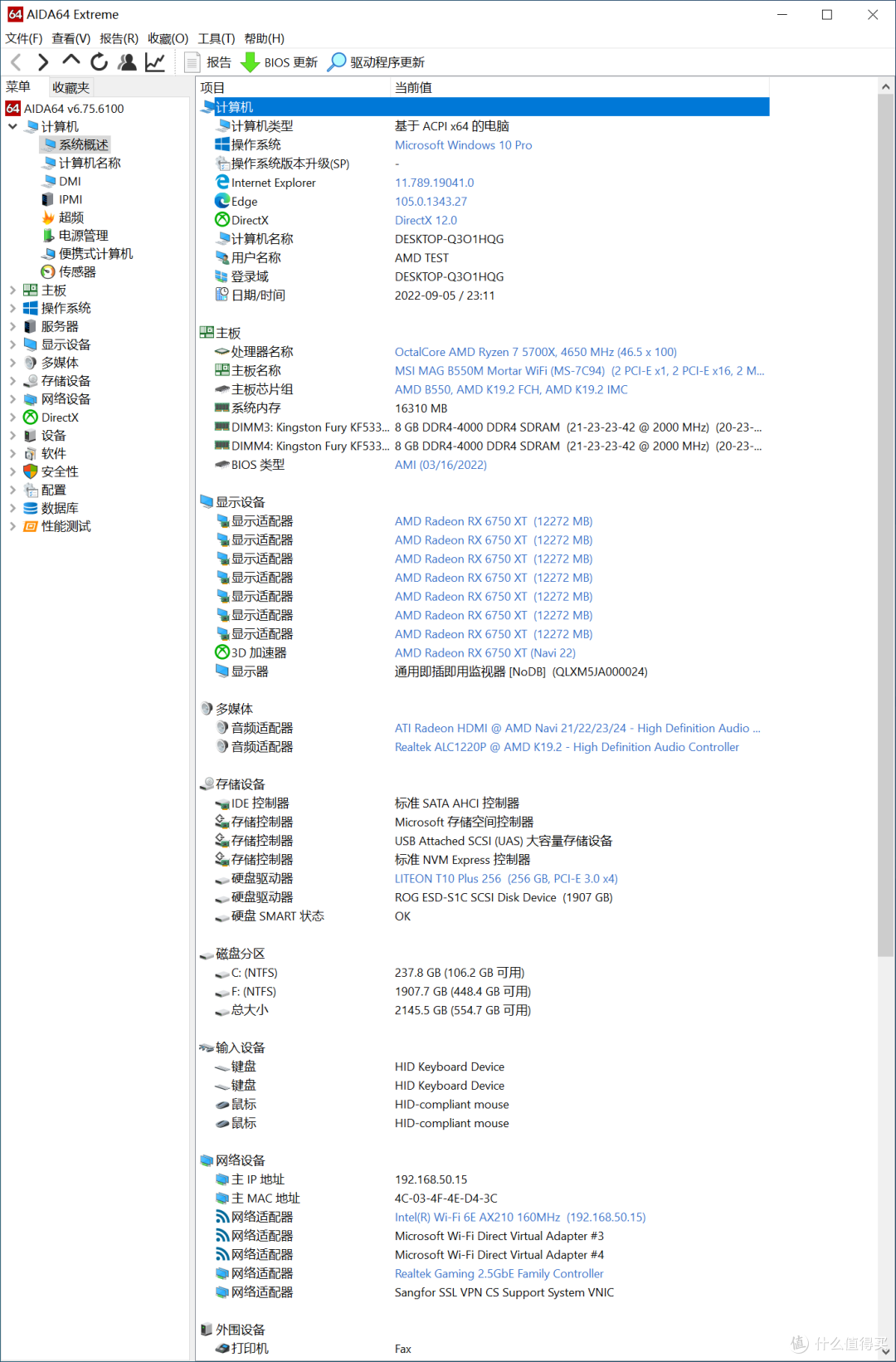896x1362 pixels.
Task: Select 计算机名称 in the tree
Action: click(81, 163)
